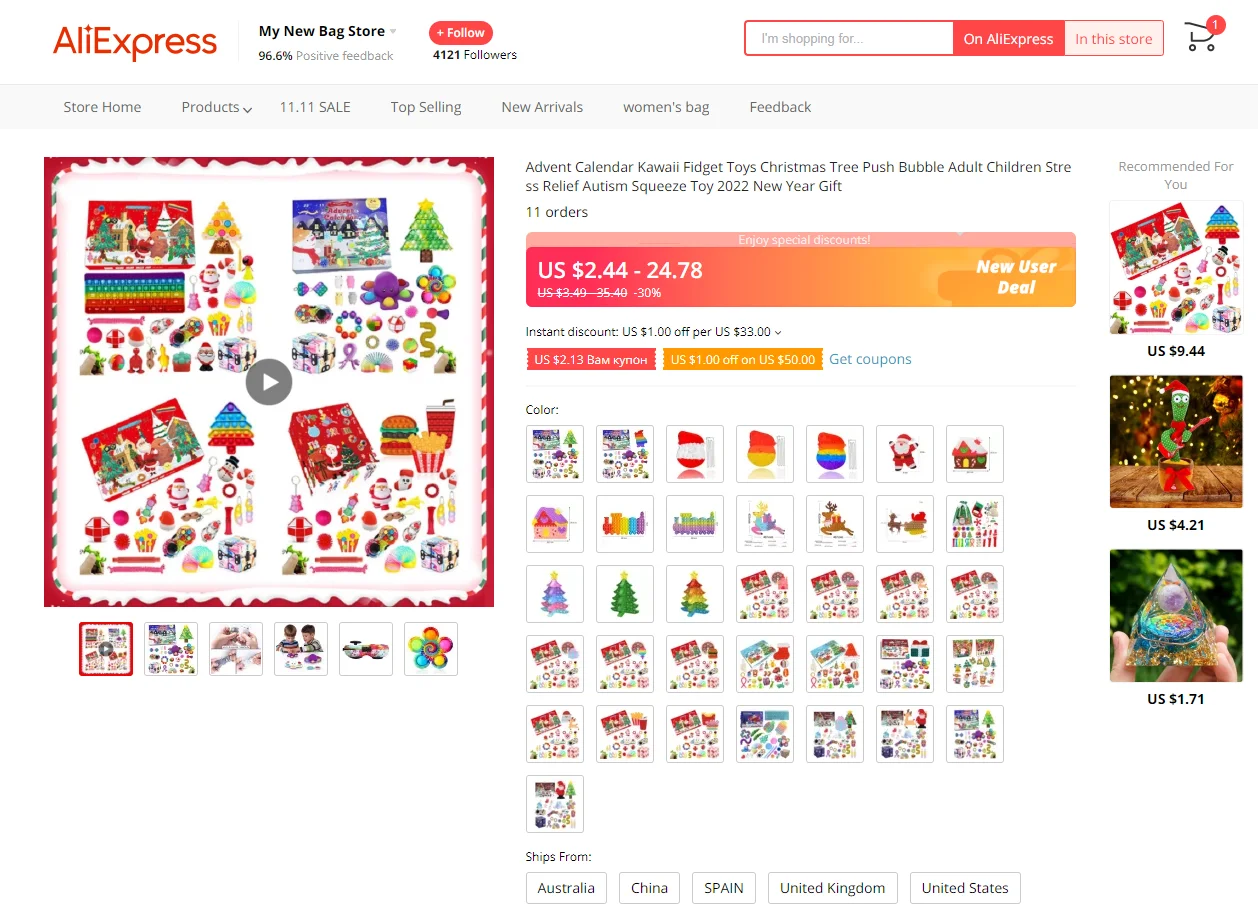Play the product video
The height and width of the screenshot is (916, 1258).
pyautogui.click(x=269, y=381)
